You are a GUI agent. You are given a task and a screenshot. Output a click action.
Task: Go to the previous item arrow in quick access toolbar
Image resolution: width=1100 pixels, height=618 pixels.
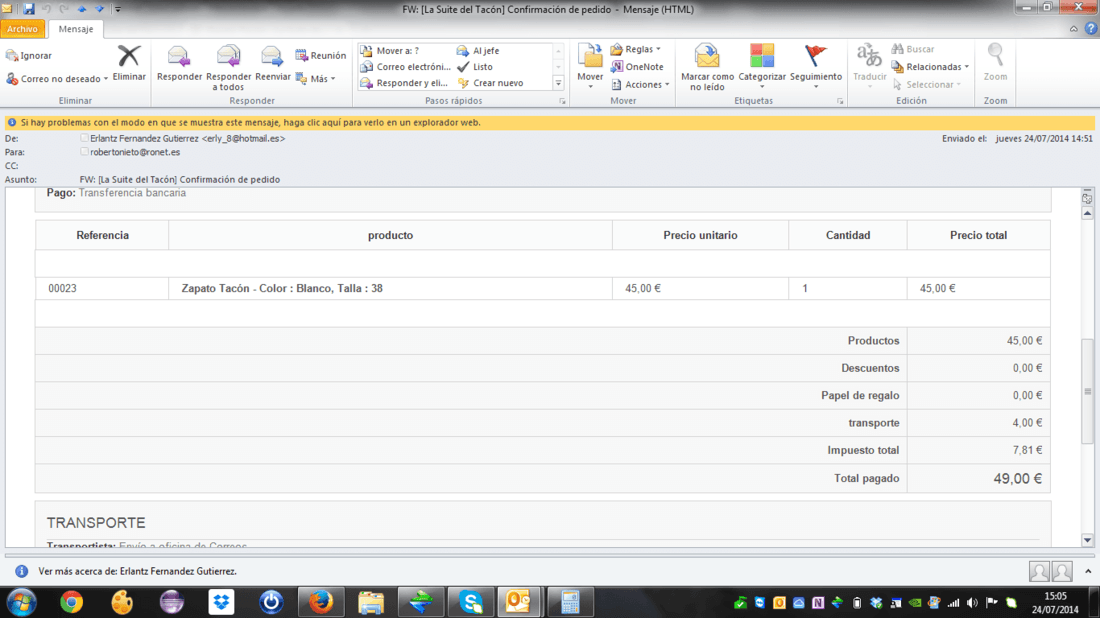pyautogui.click(x=82, y=9)
